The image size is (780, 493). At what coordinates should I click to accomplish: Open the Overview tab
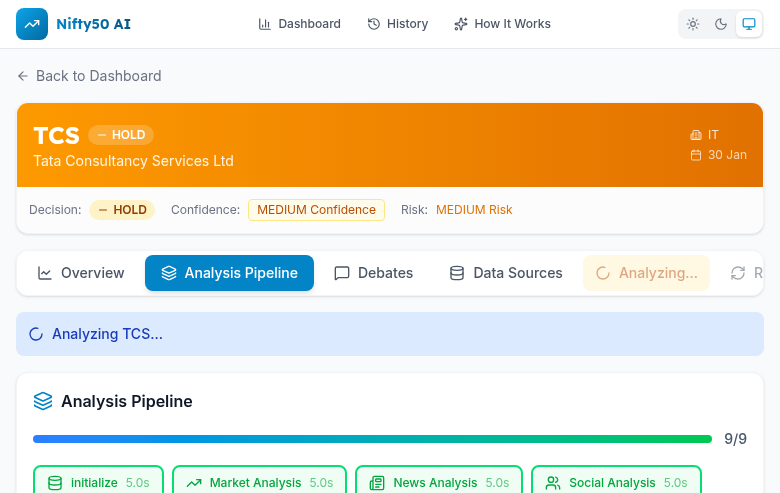81,273
